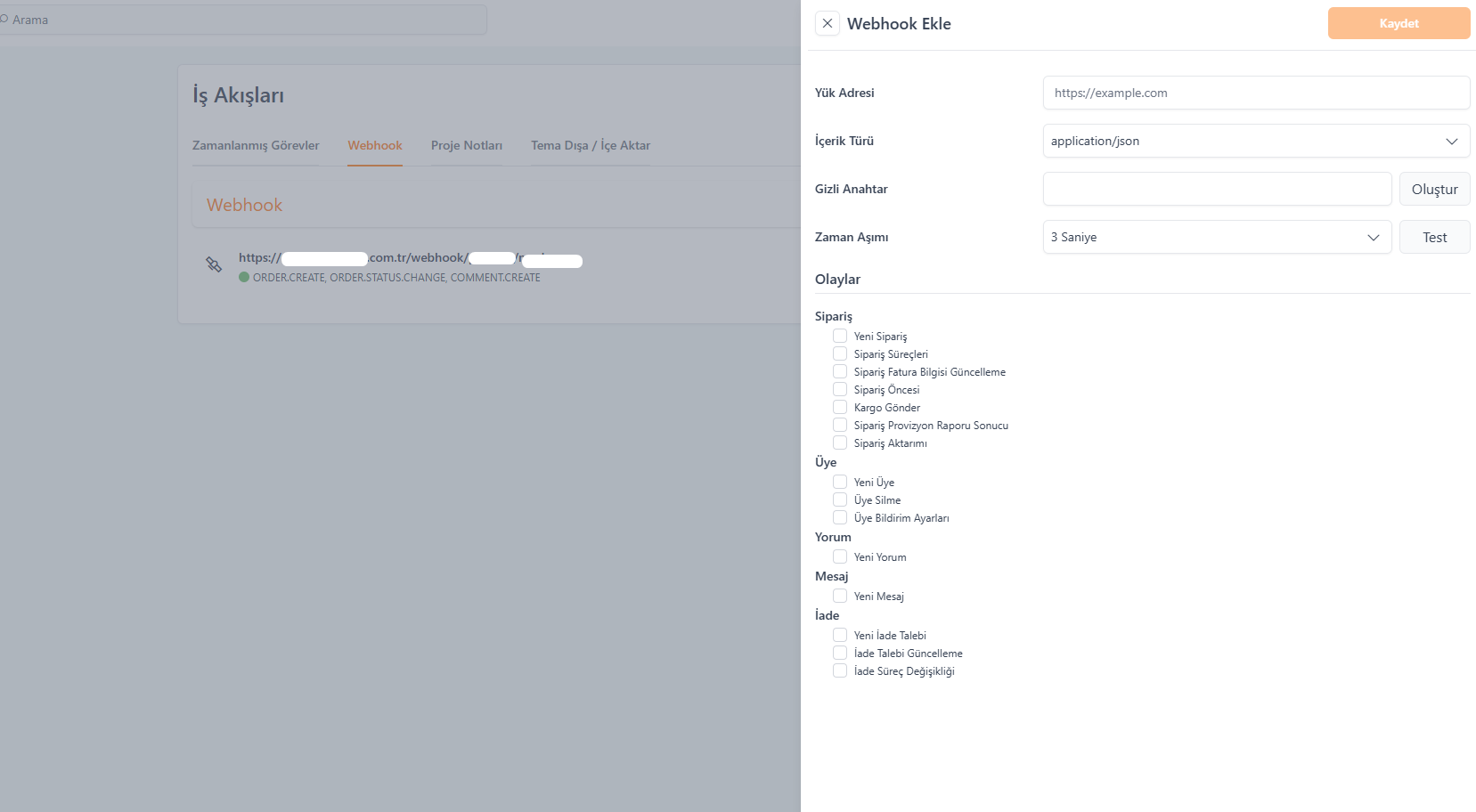The image size is (1476, 812).
Task: Open the Proje Notları tab
Action: click(x=466, y=145)
